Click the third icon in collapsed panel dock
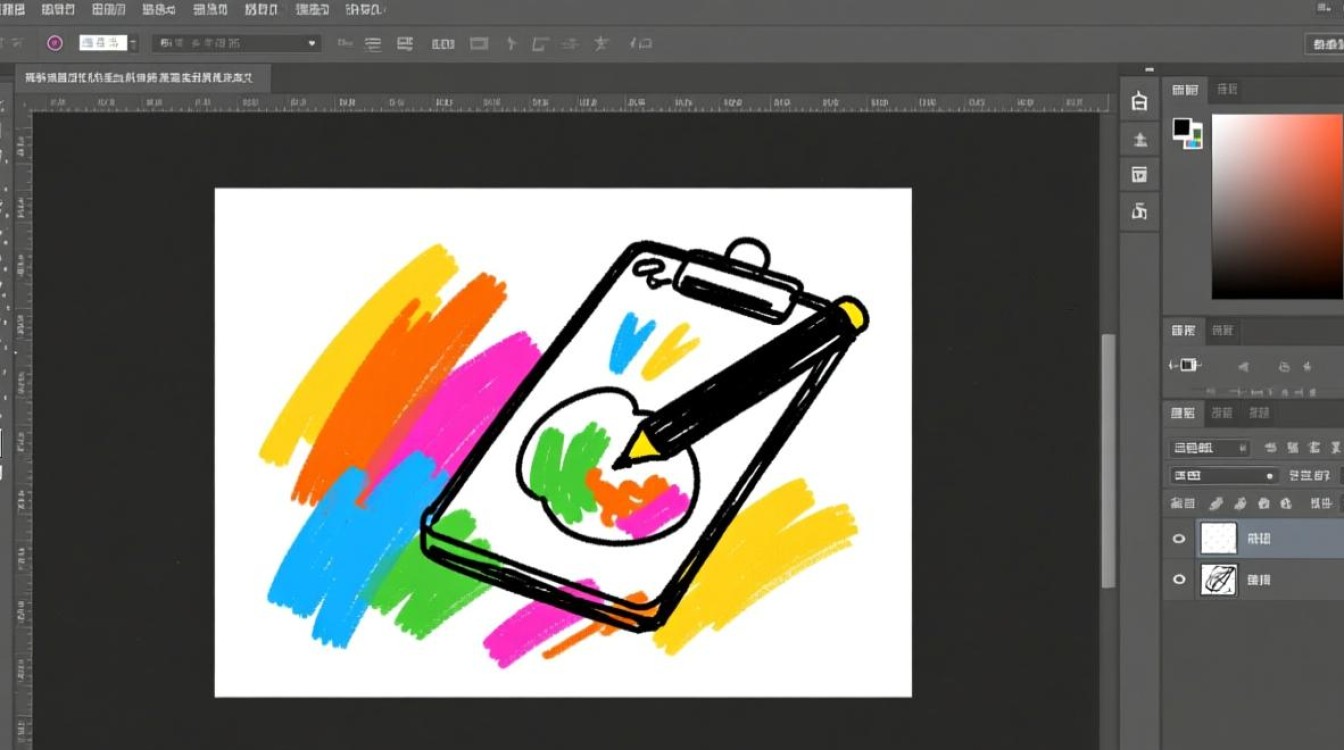 coord(1139,175)
